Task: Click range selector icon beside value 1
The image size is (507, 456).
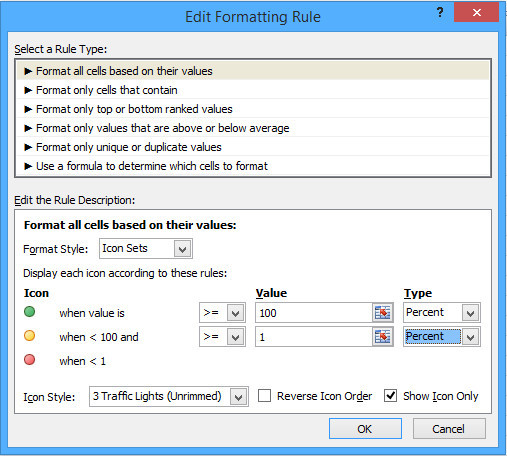Action: click(x=382, y=337)
